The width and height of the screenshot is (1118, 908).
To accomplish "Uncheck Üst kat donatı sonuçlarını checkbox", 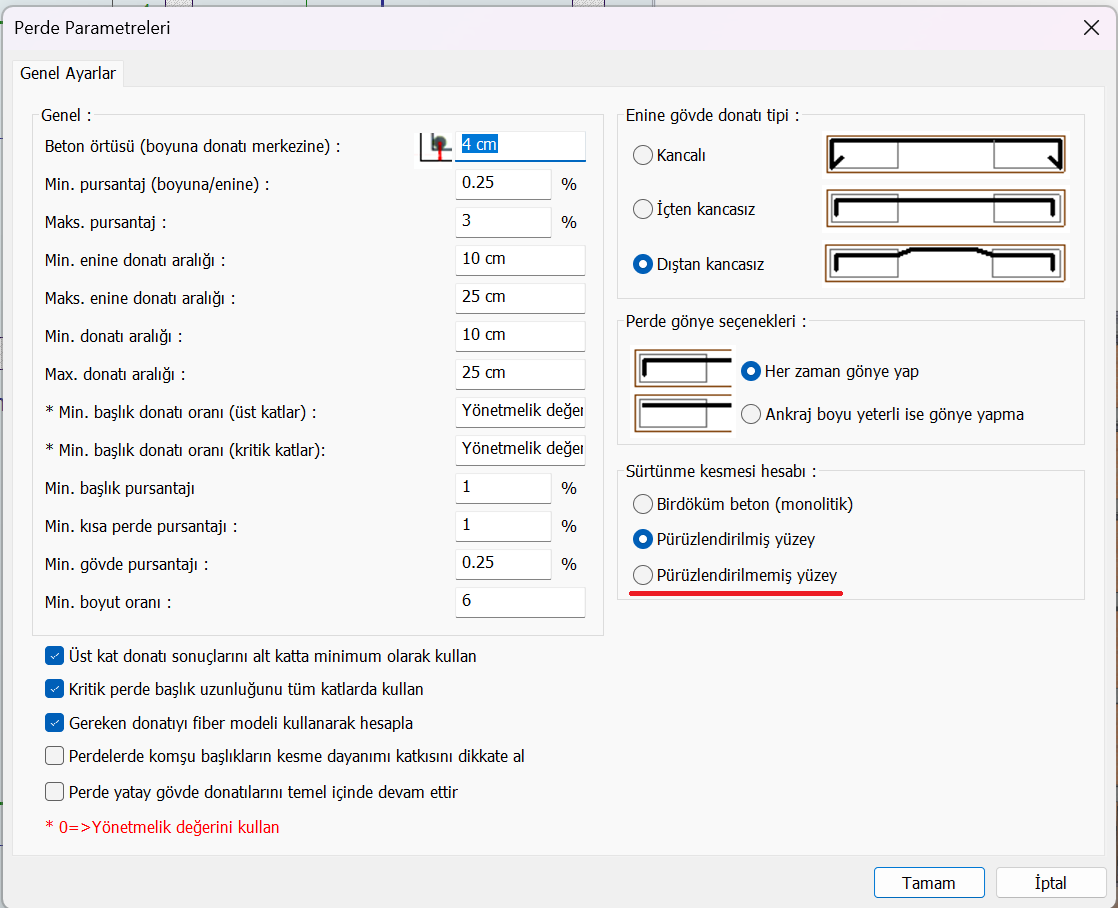I will (x=55, y=657).
